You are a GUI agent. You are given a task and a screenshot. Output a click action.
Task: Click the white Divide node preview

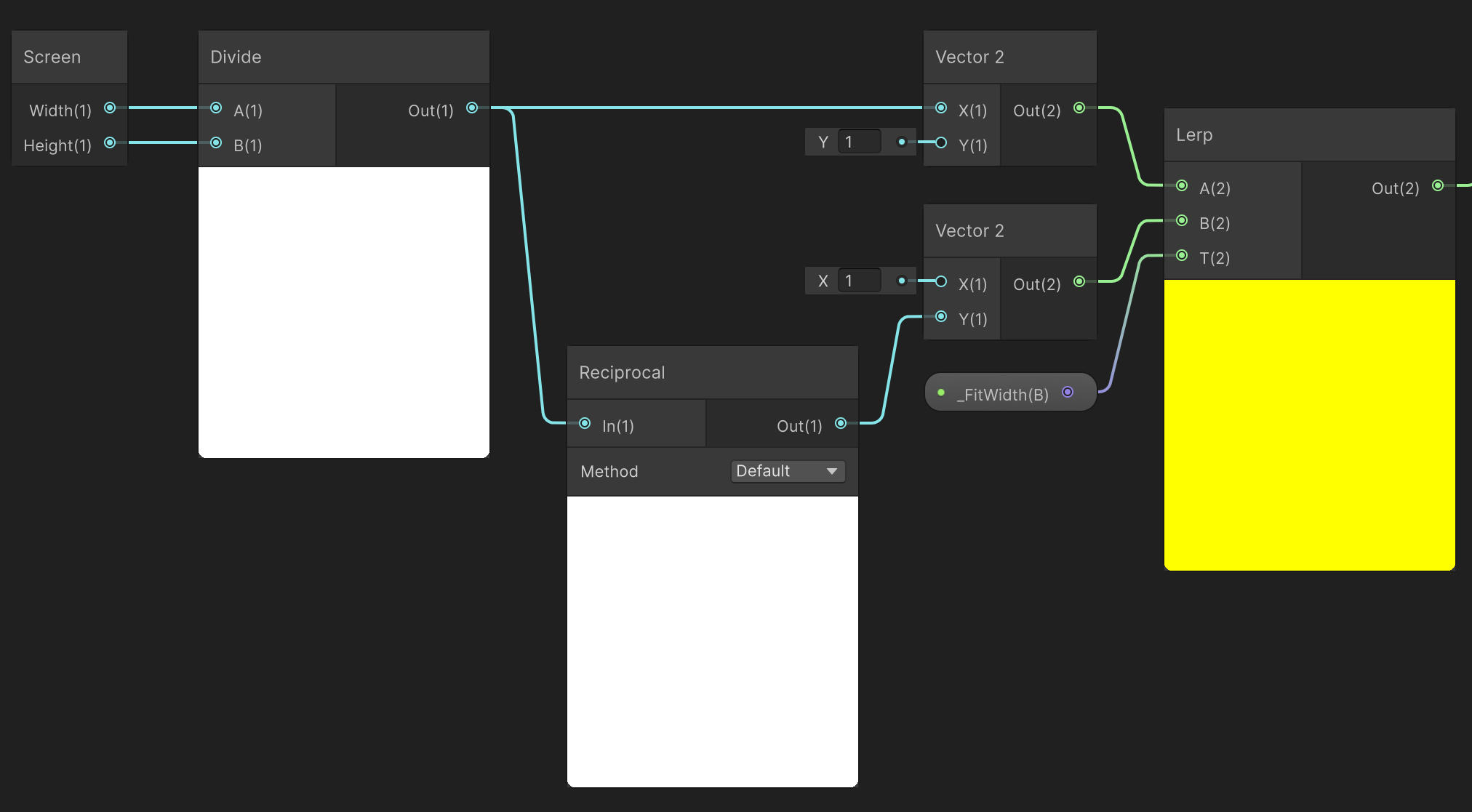pyautogui.click(x=343, y=312)
